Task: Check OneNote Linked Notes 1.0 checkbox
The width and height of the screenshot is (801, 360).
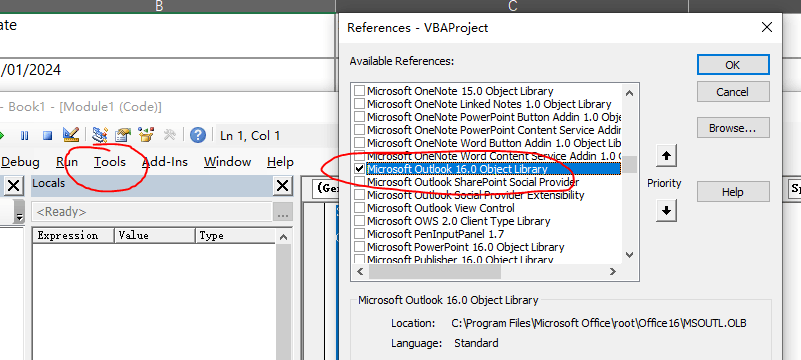Action: point(360,104)
